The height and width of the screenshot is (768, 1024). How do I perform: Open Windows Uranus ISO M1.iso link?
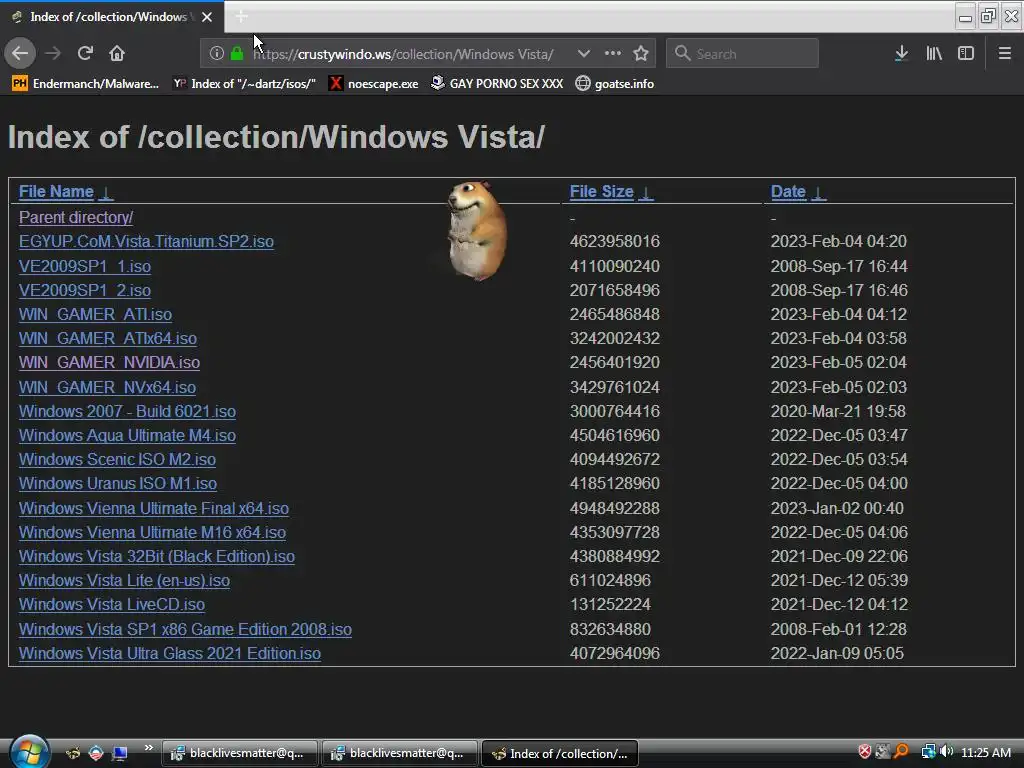click(118, 484)
